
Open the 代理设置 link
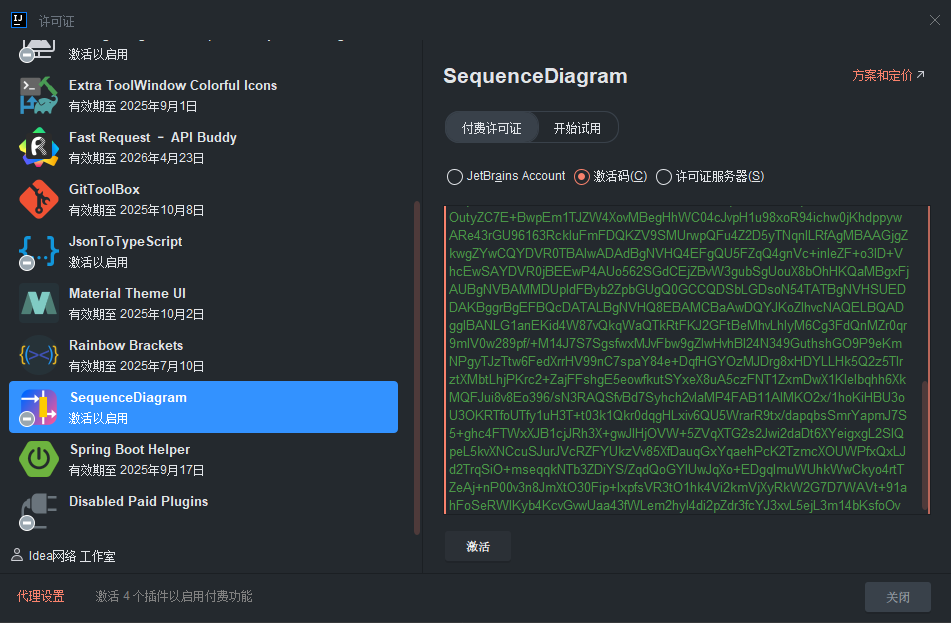(x=41, y=596)
